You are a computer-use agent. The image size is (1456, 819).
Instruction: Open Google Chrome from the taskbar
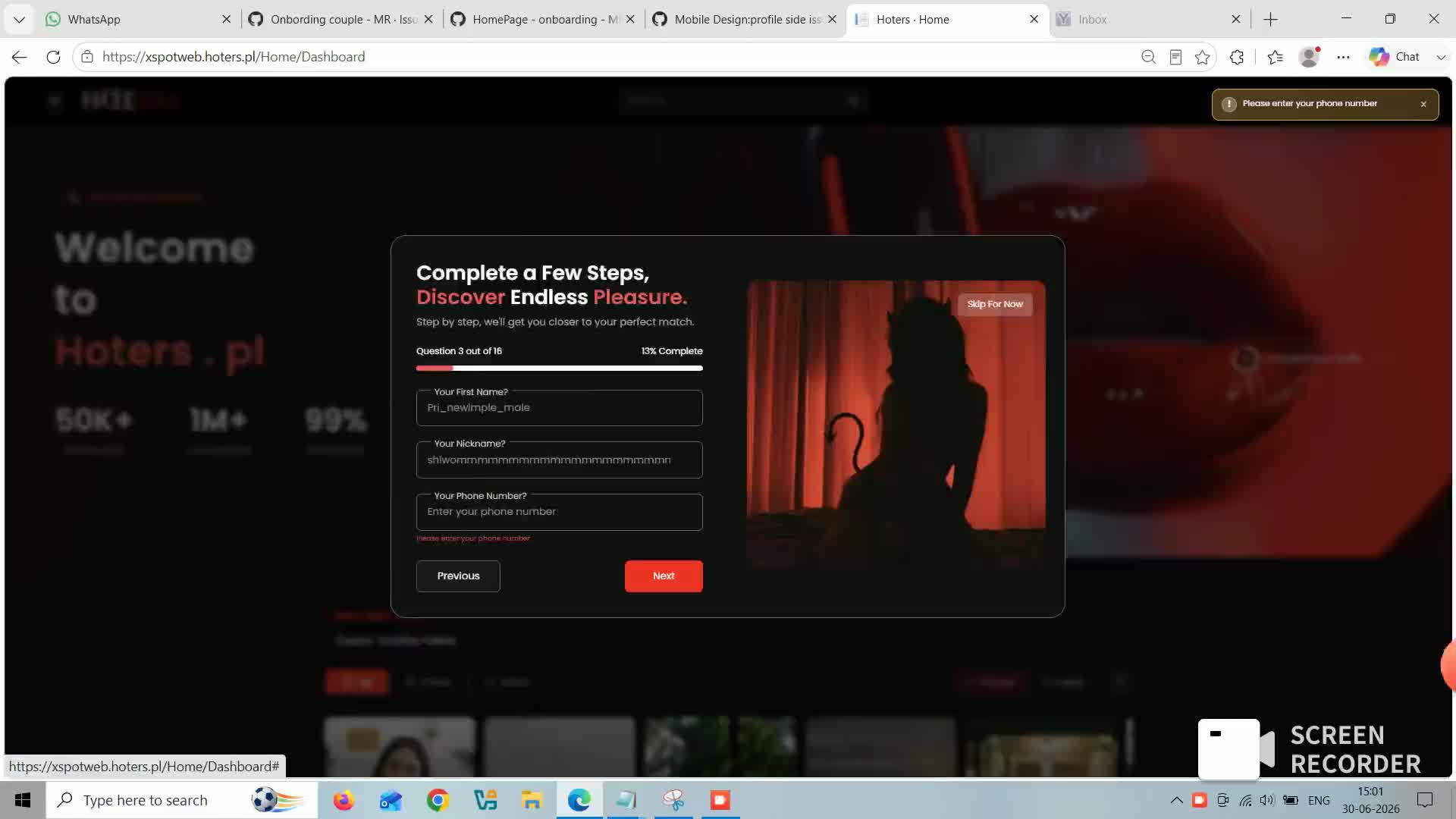[438, 800]
